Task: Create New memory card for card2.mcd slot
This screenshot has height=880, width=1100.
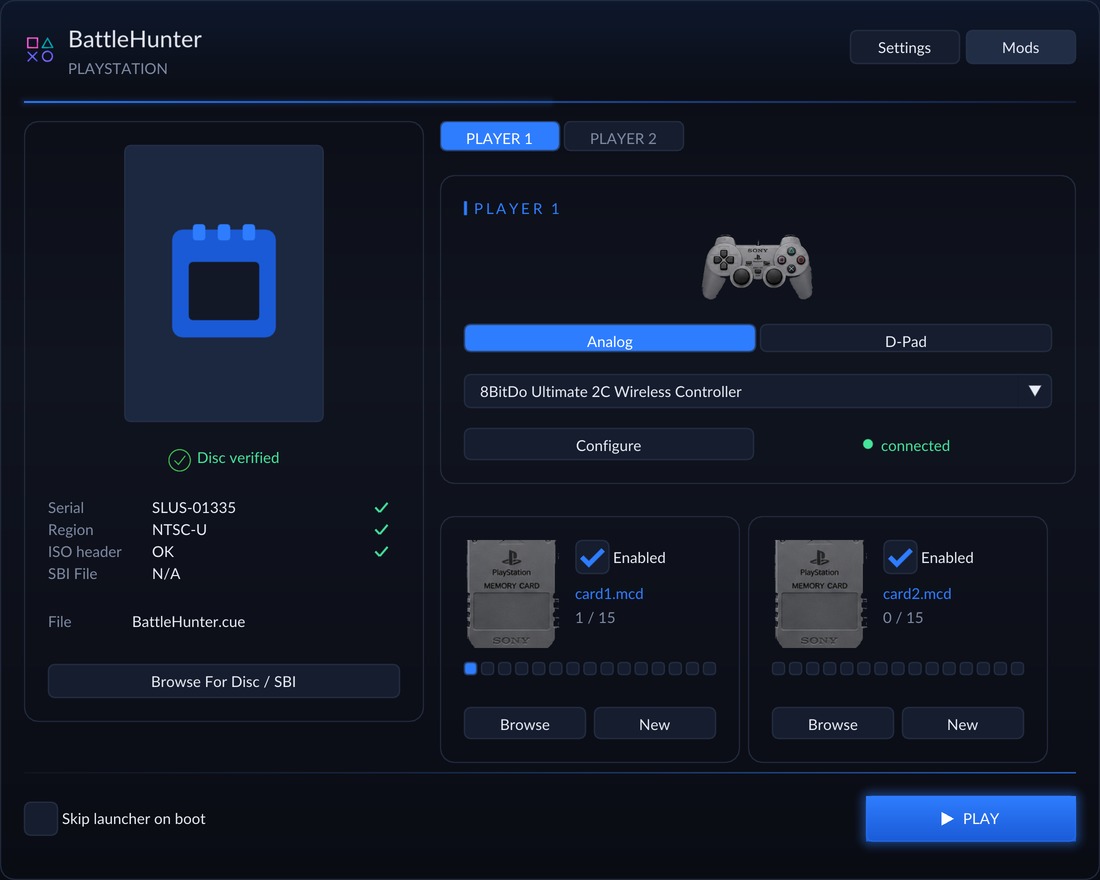Action: tap(962, 724)
